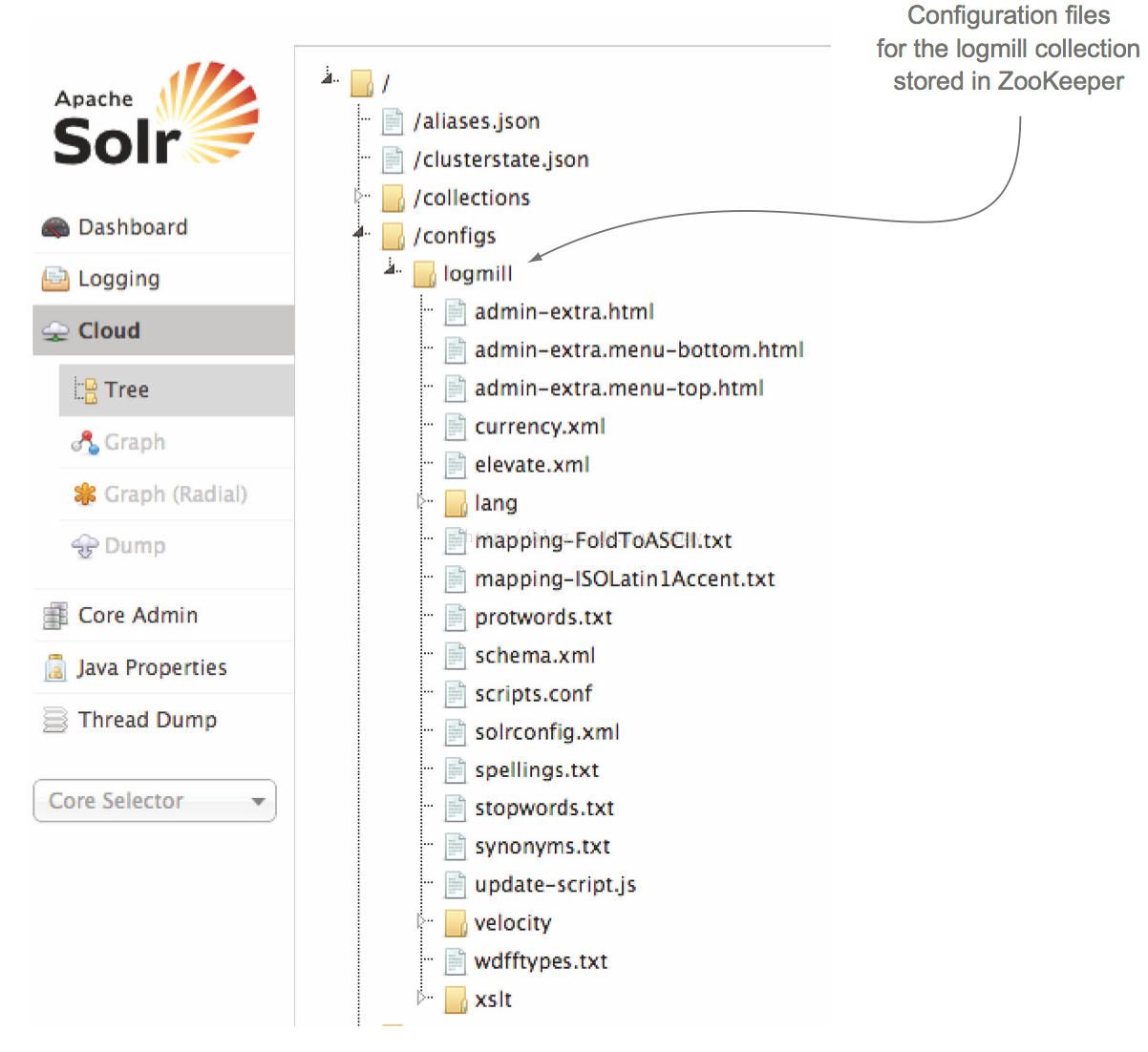Click the Graph (Radial) orange icon
The image size is (1148, 1052).
click(x=85, y=494)
